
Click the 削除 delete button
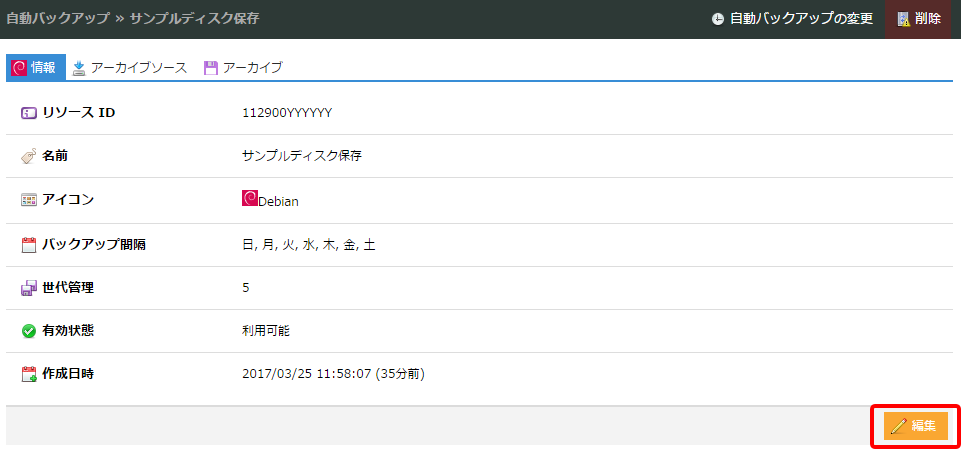click(918, 19)
